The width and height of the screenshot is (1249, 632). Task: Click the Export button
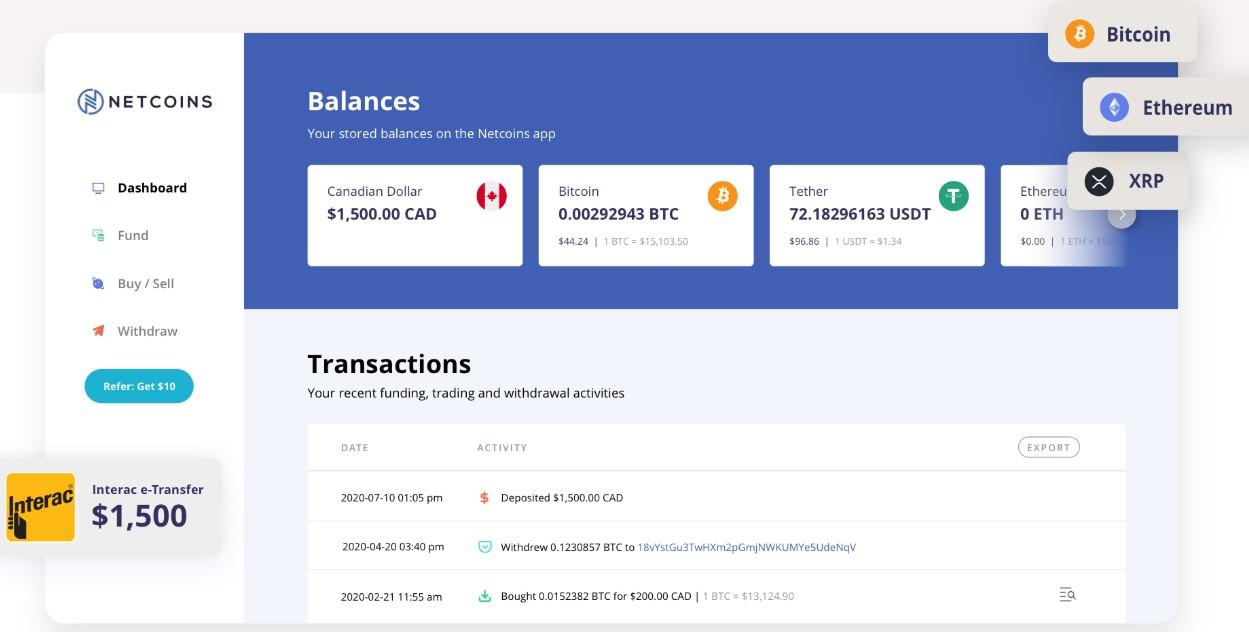click(1048, 447)
